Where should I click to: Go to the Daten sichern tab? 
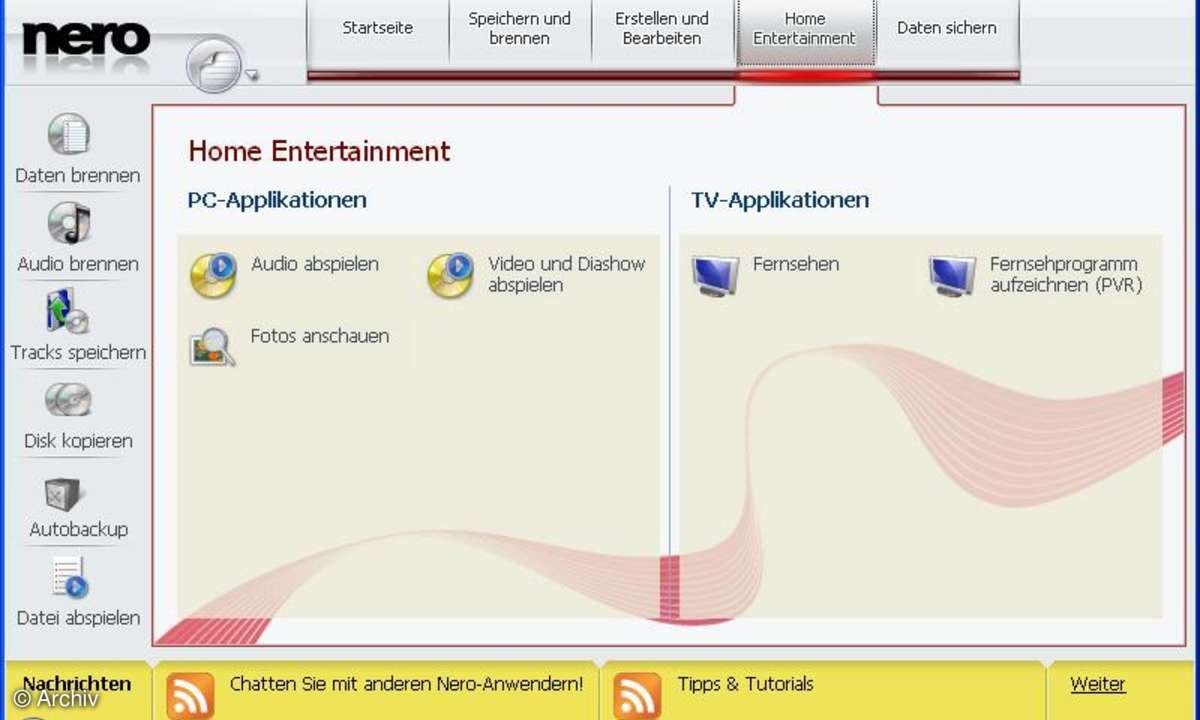(947, 31)
